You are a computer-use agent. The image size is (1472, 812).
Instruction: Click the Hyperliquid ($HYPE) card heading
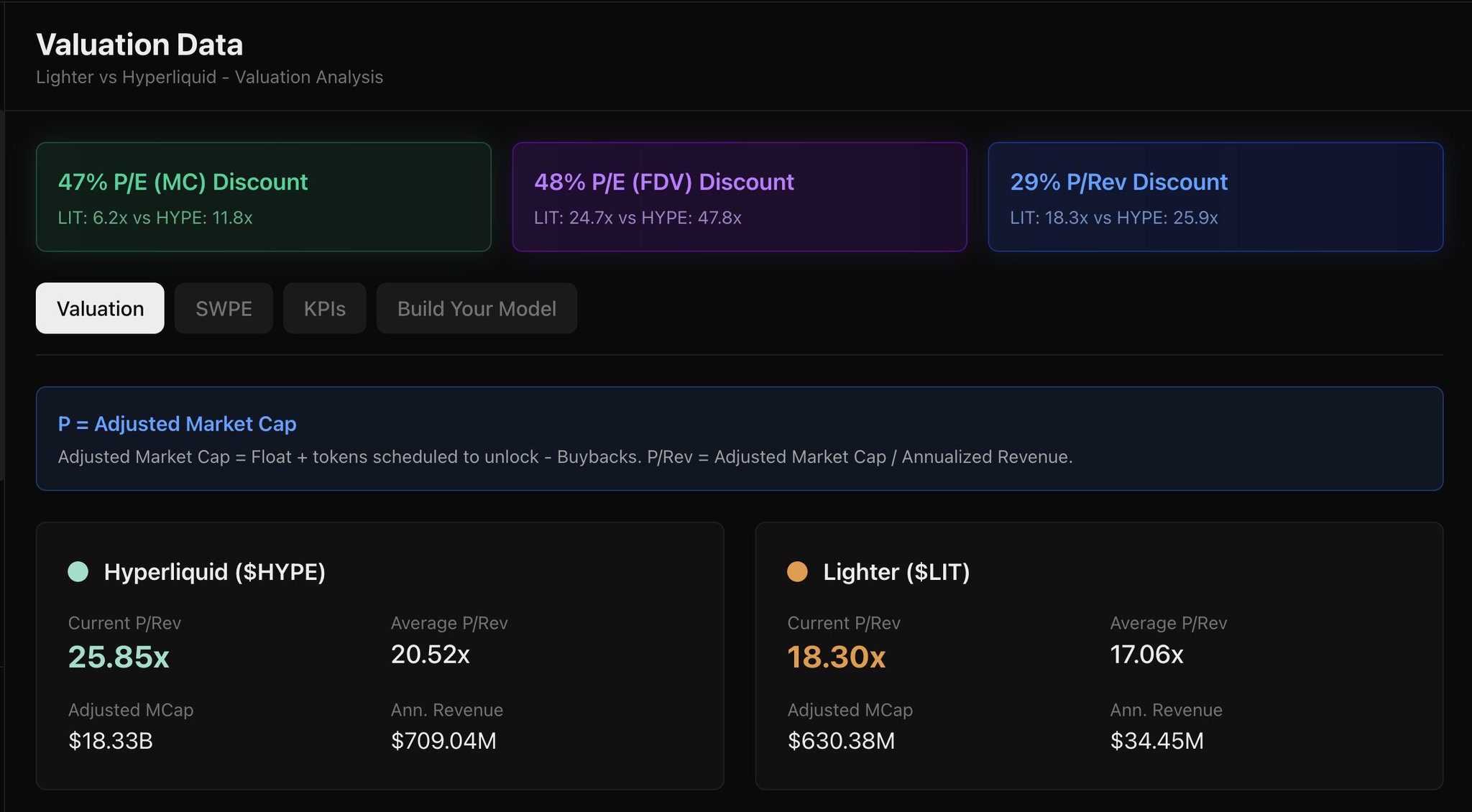(x=214, y=572)
